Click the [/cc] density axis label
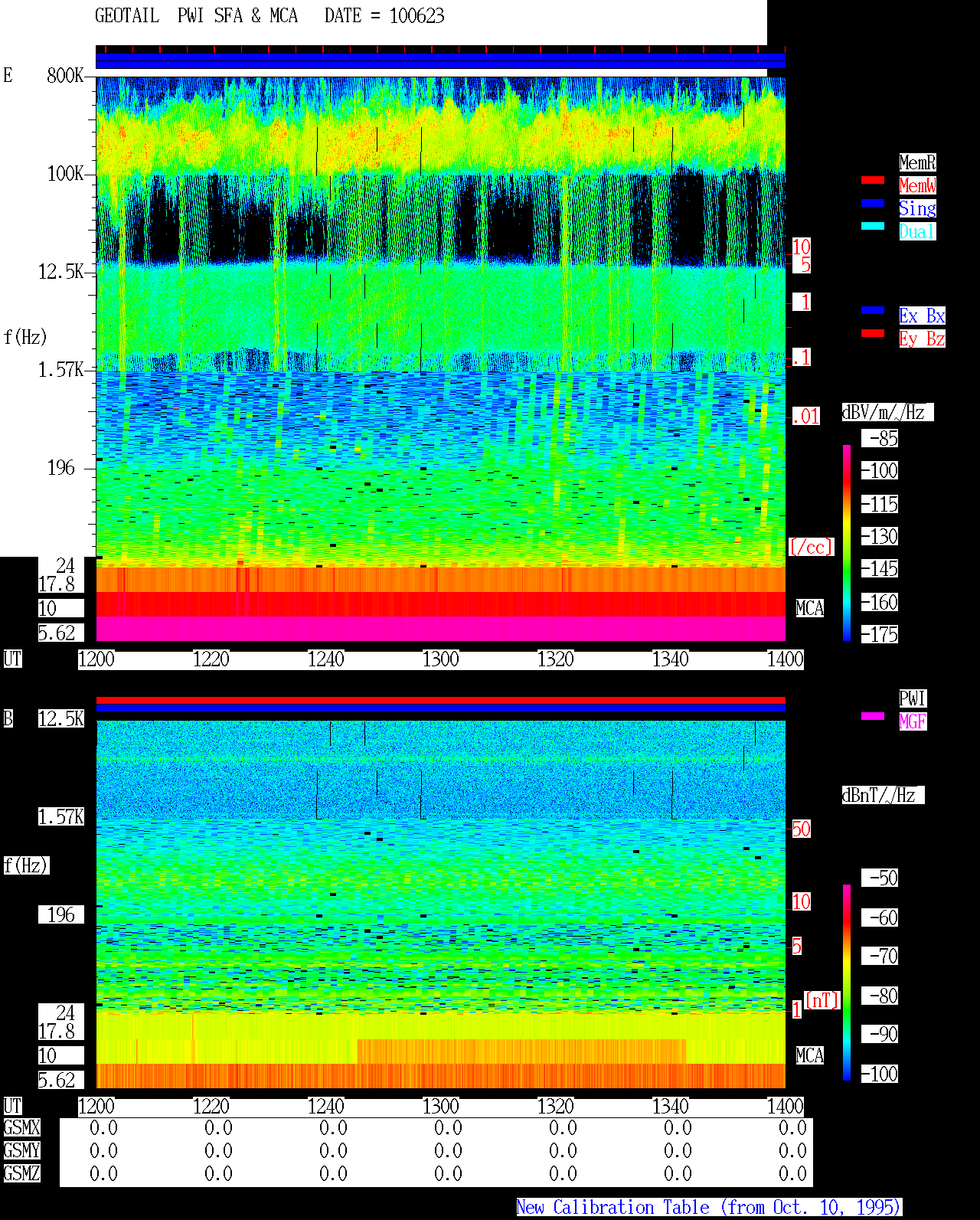 [811, 547]
